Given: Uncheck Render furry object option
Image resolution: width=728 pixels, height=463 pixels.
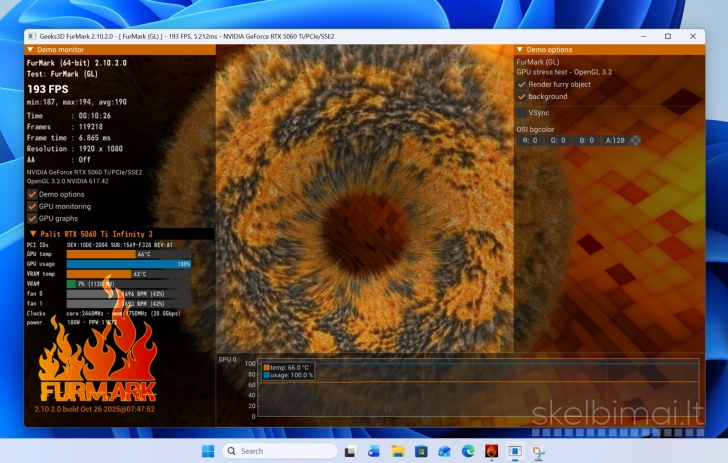Looking at the screenshot, I should pyautogui.click(x=521, y=84).
